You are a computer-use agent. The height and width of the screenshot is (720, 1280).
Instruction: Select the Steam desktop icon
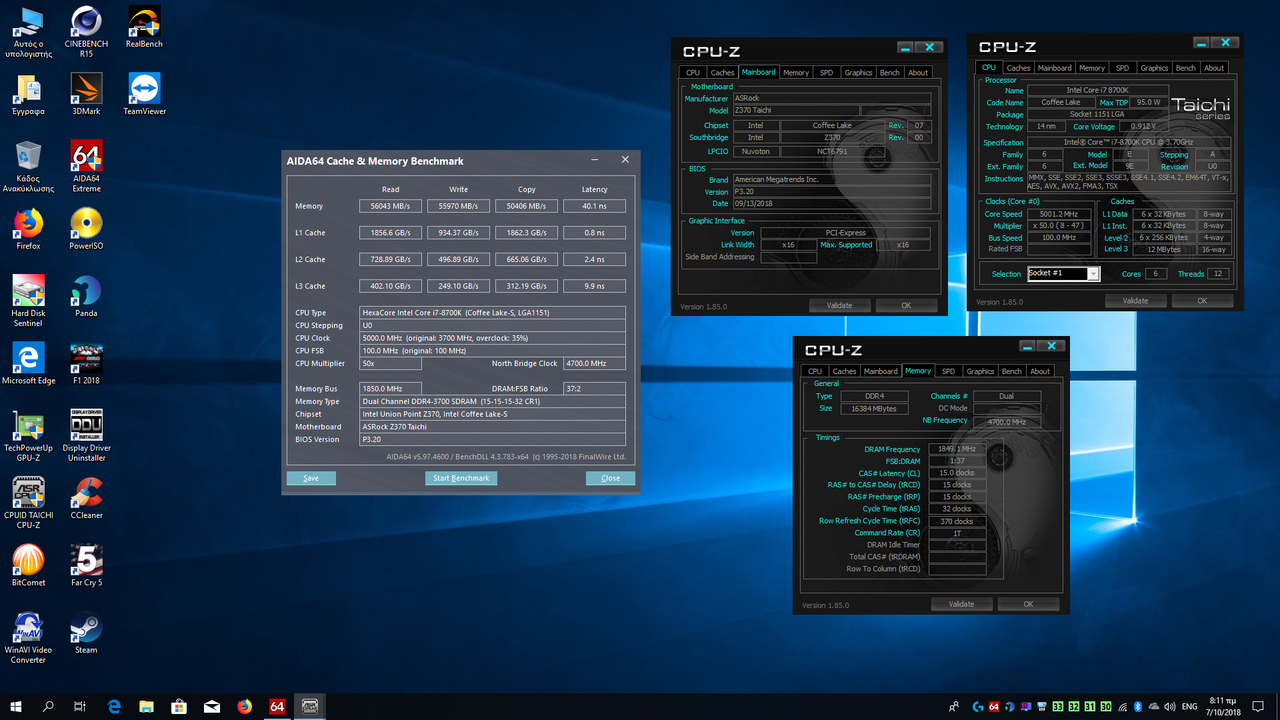86,633
